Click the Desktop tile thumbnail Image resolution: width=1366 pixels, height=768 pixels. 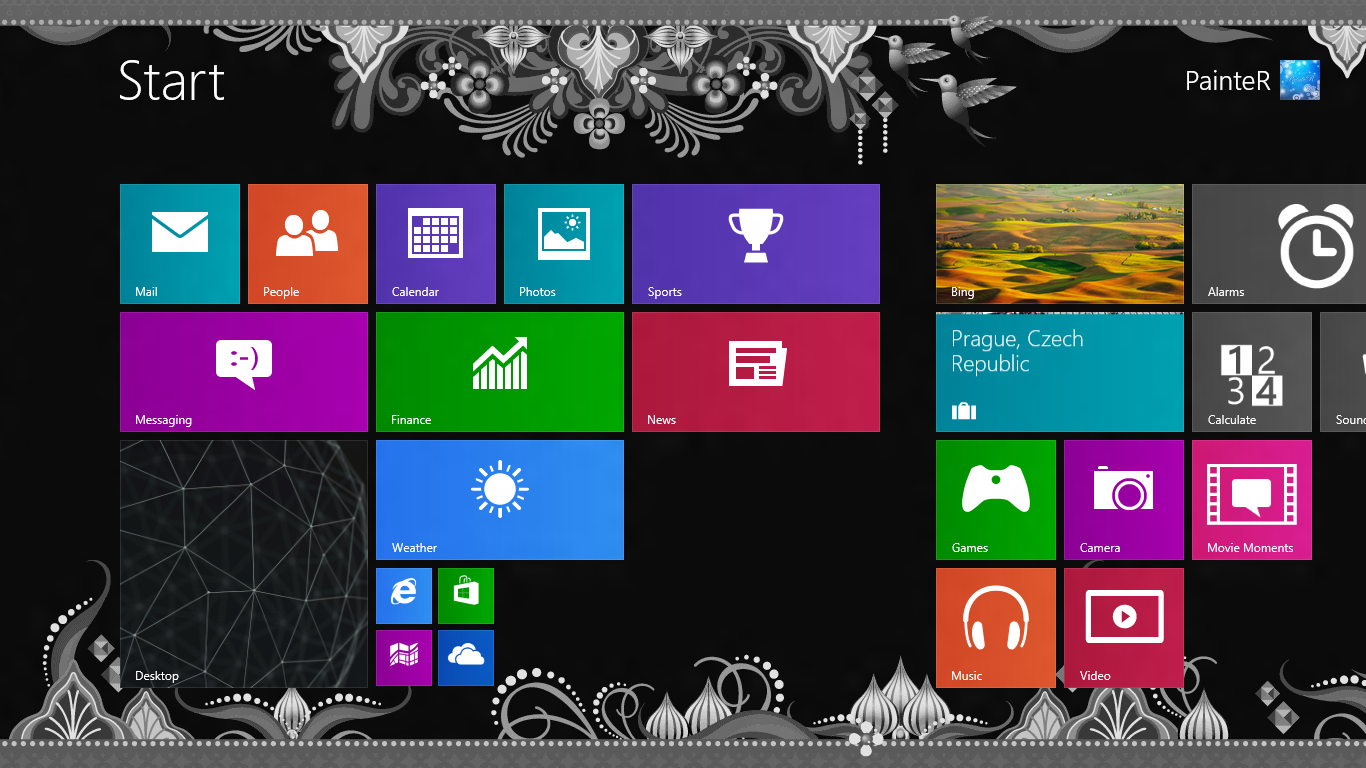244,563
